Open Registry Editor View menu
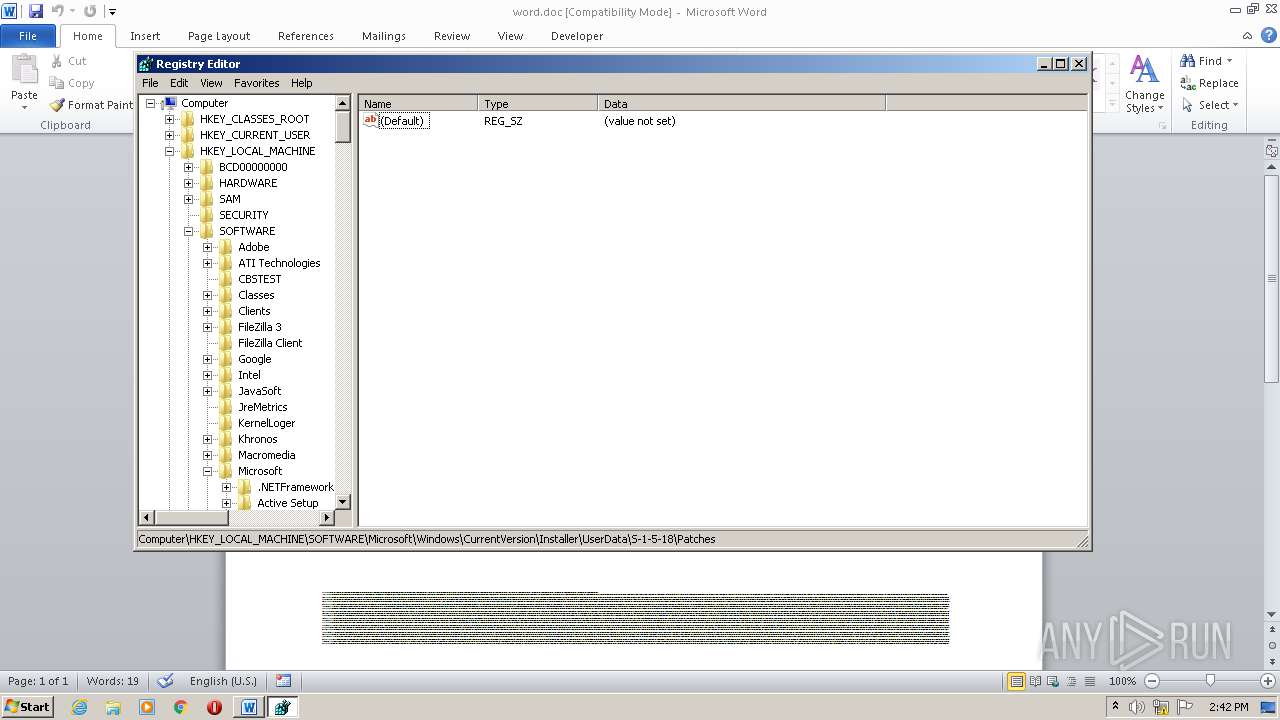The width and height of the screenshot is (1280, 720). click(211, 83)
